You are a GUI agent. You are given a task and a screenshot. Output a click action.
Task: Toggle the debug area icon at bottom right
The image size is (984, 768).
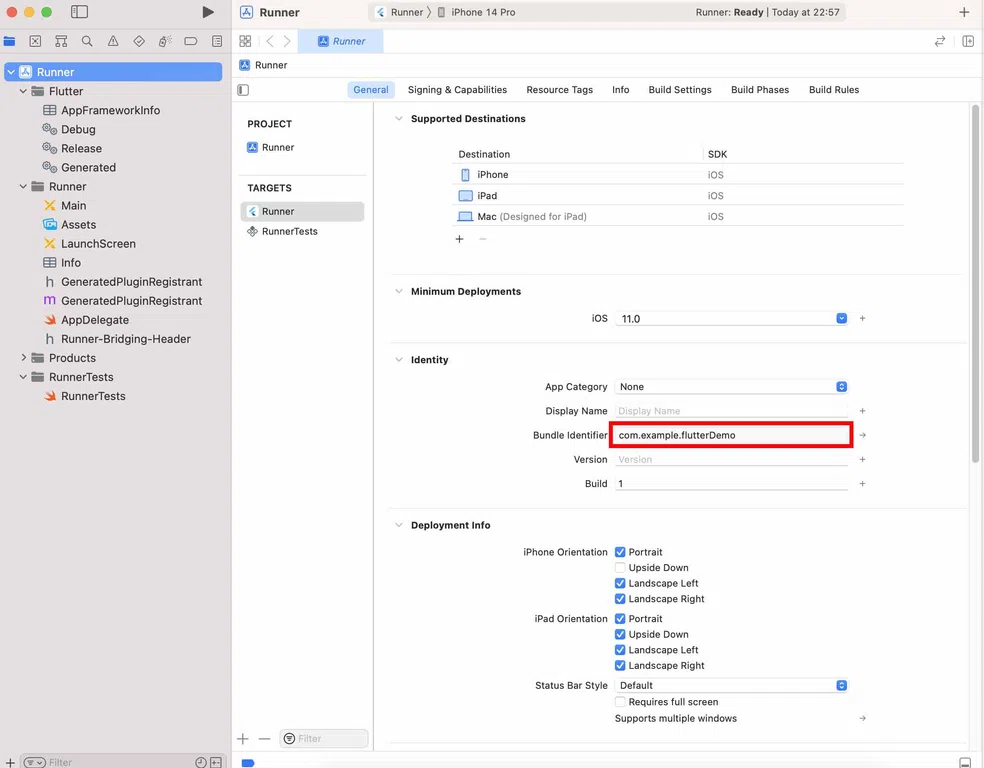point(965,762)
